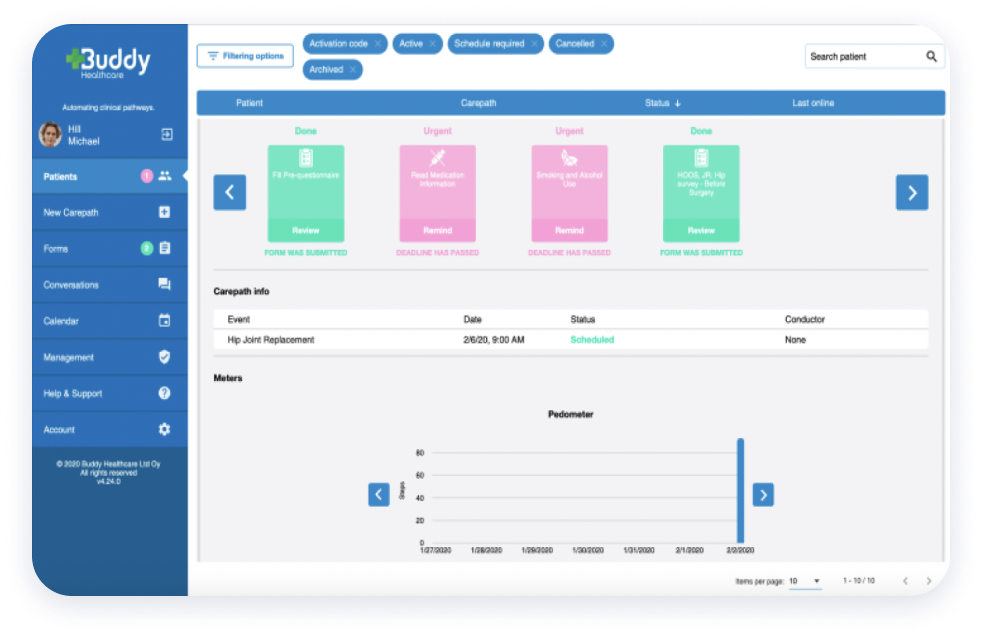Click the Management shield icon

click(165, 357)
